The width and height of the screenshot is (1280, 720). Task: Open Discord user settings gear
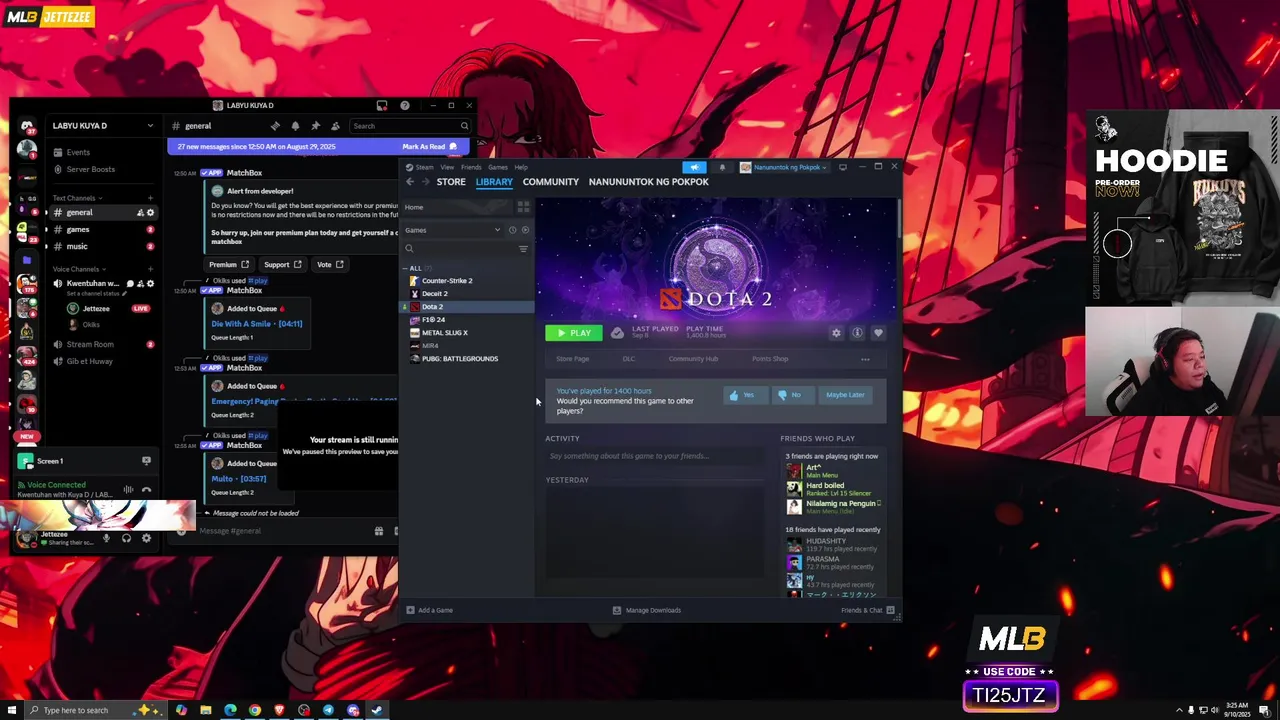146,538
